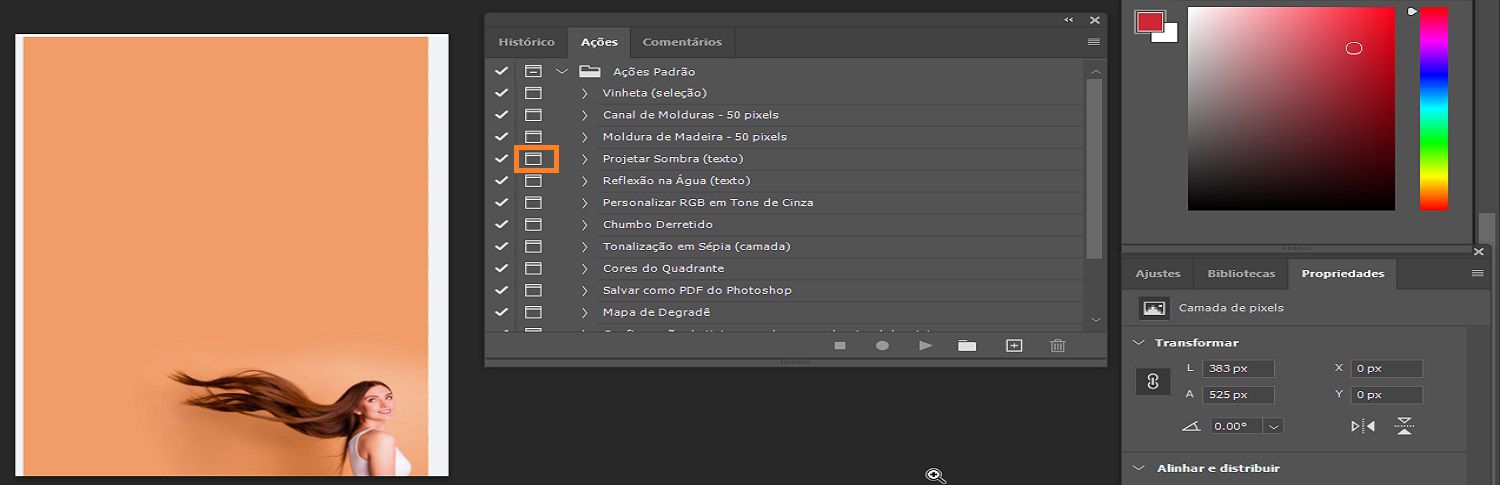This screenshot has width=1500, height=485.
Task: Close the Ações floating panel
Action: 1095,20
